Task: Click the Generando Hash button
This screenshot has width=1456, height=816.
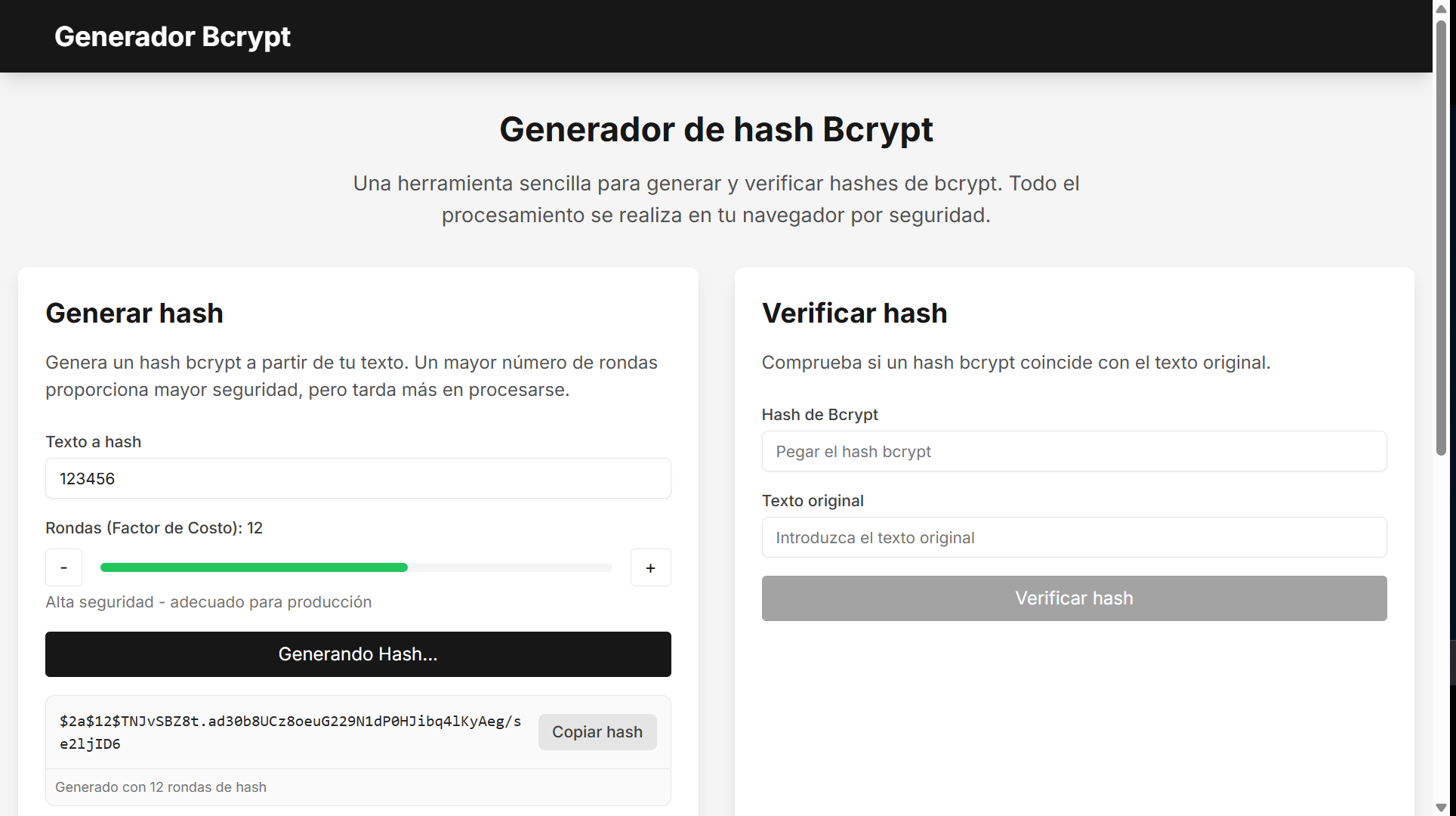Action: click(x=357, y=654)
